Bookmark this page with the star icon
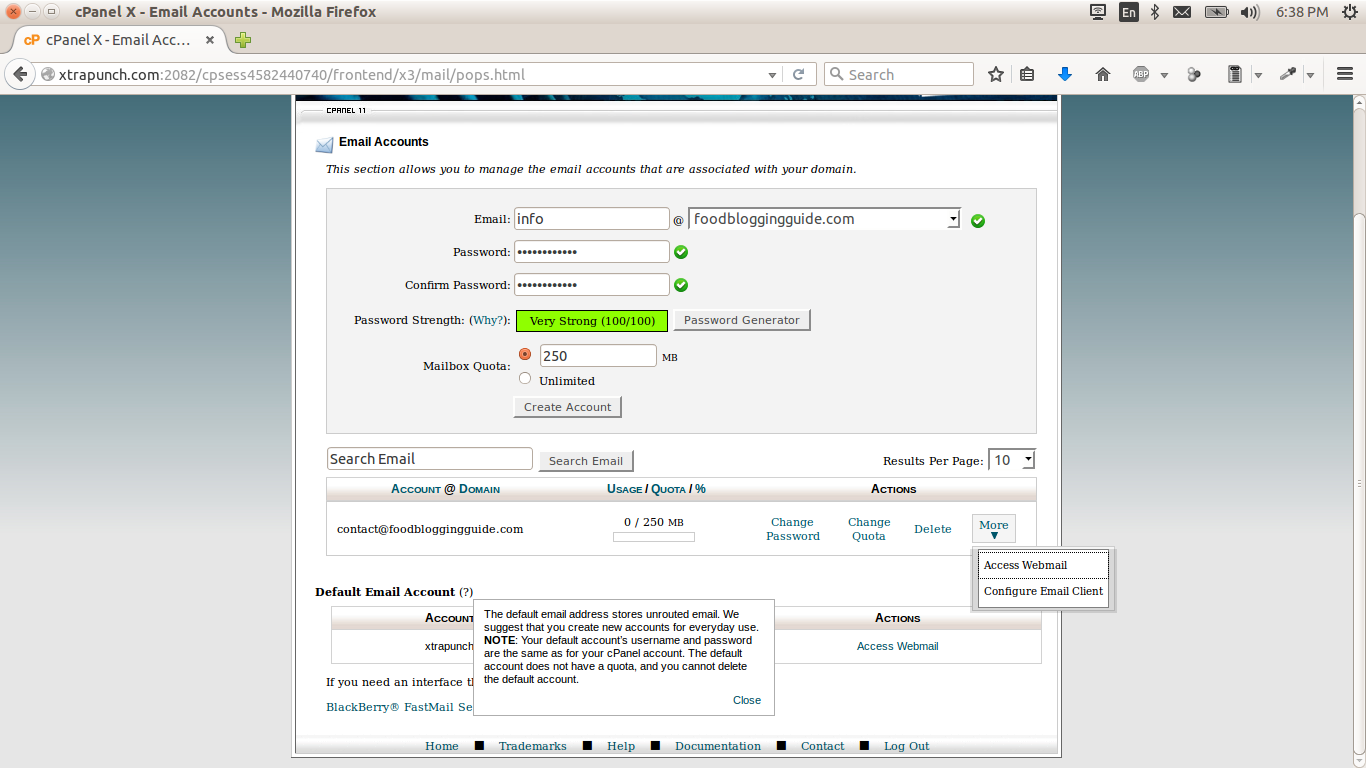 click(x=996, y=75)
